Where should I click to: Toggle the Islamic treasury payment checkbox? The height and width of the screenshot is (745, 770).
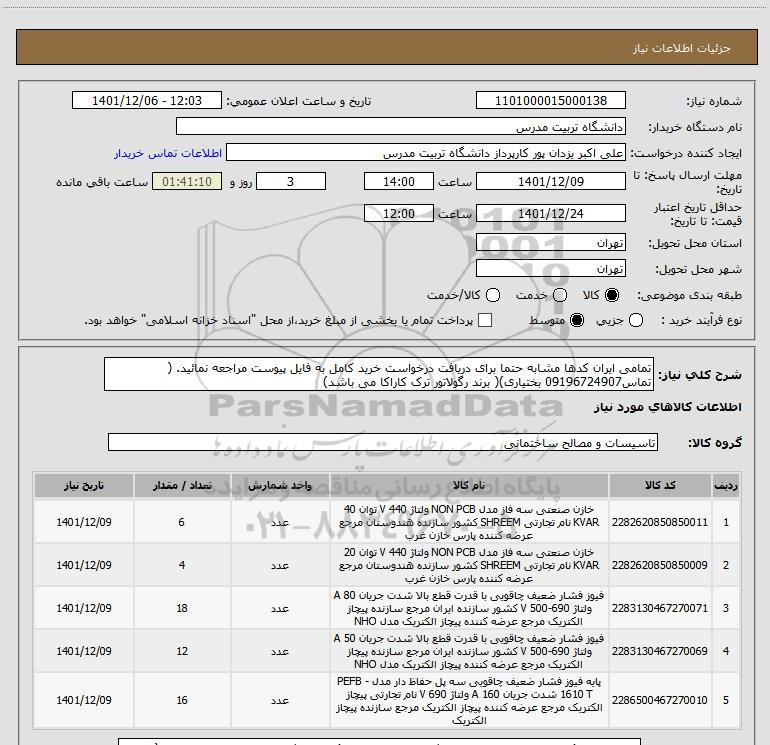485,320
